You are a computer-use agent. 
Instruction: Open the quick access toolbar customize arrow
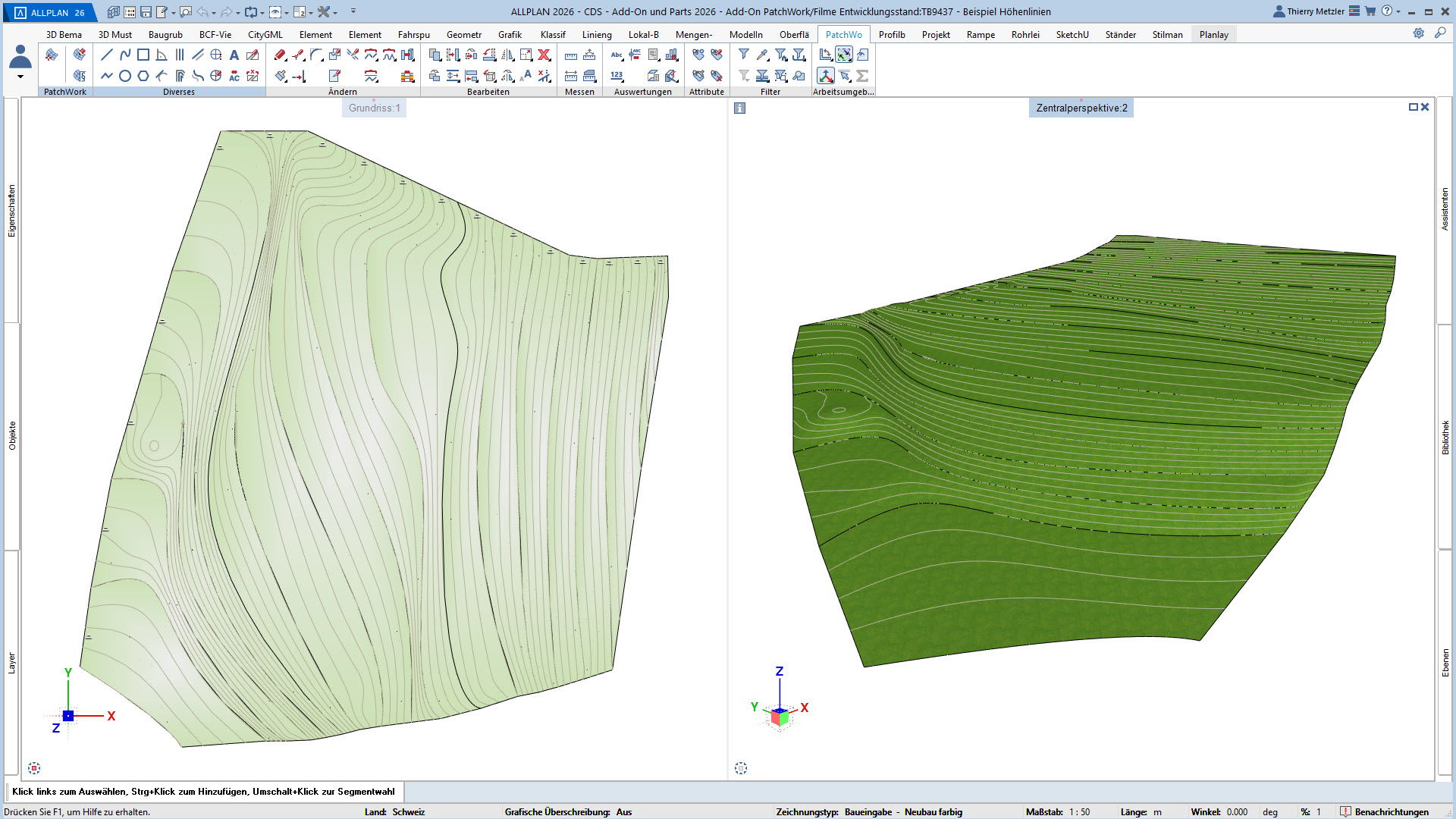(x=353, y=11)
